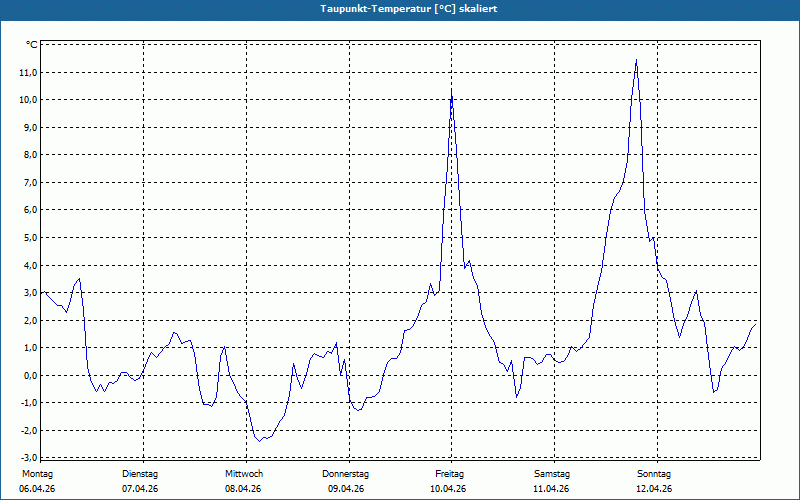The width and height of the screenshot is (800, 500).
Task: Click the date 12.04.26
Action: pos(654,489)
